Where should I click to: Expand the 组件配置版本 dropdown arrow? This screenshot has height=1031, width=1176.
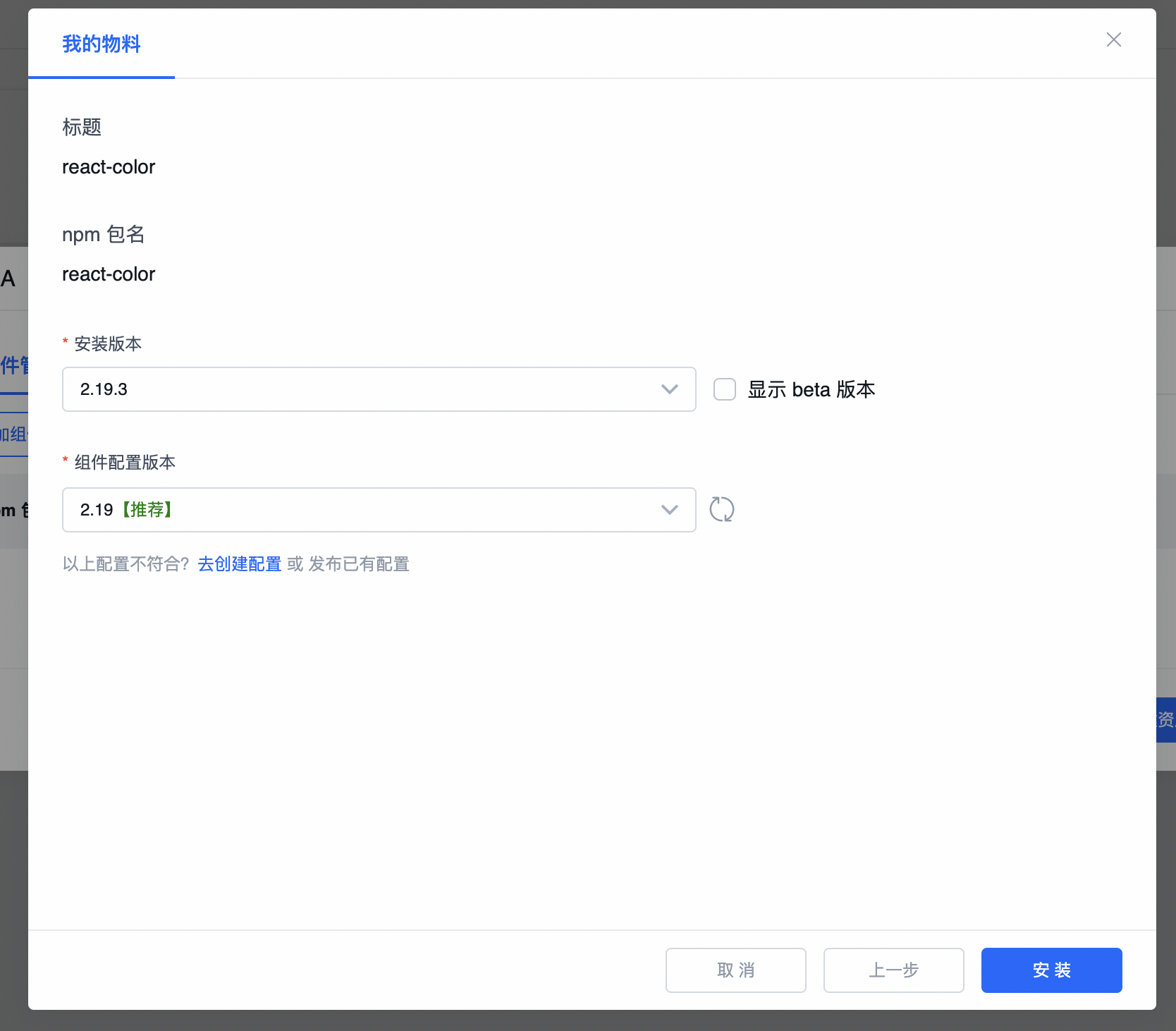(669, 510)
